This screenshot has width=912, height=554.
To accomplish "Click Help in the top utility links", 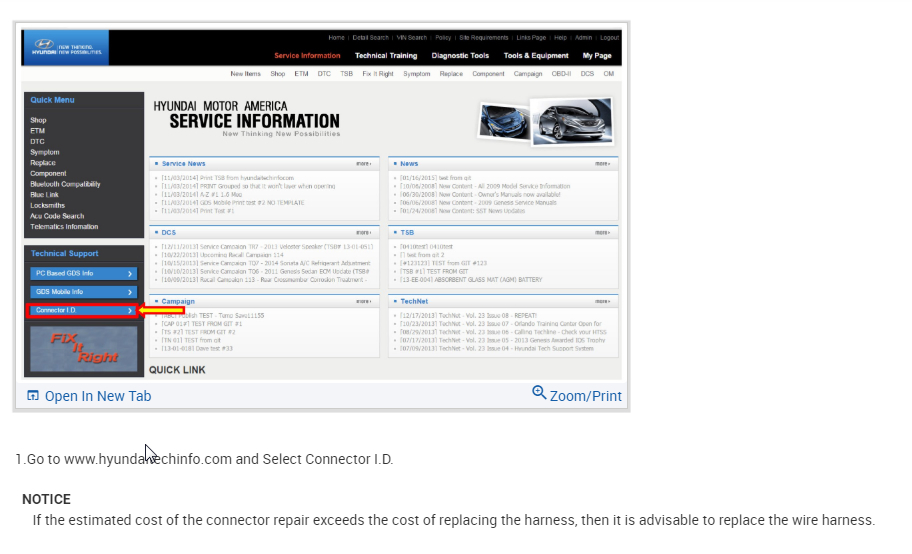I will click(560, 38).
